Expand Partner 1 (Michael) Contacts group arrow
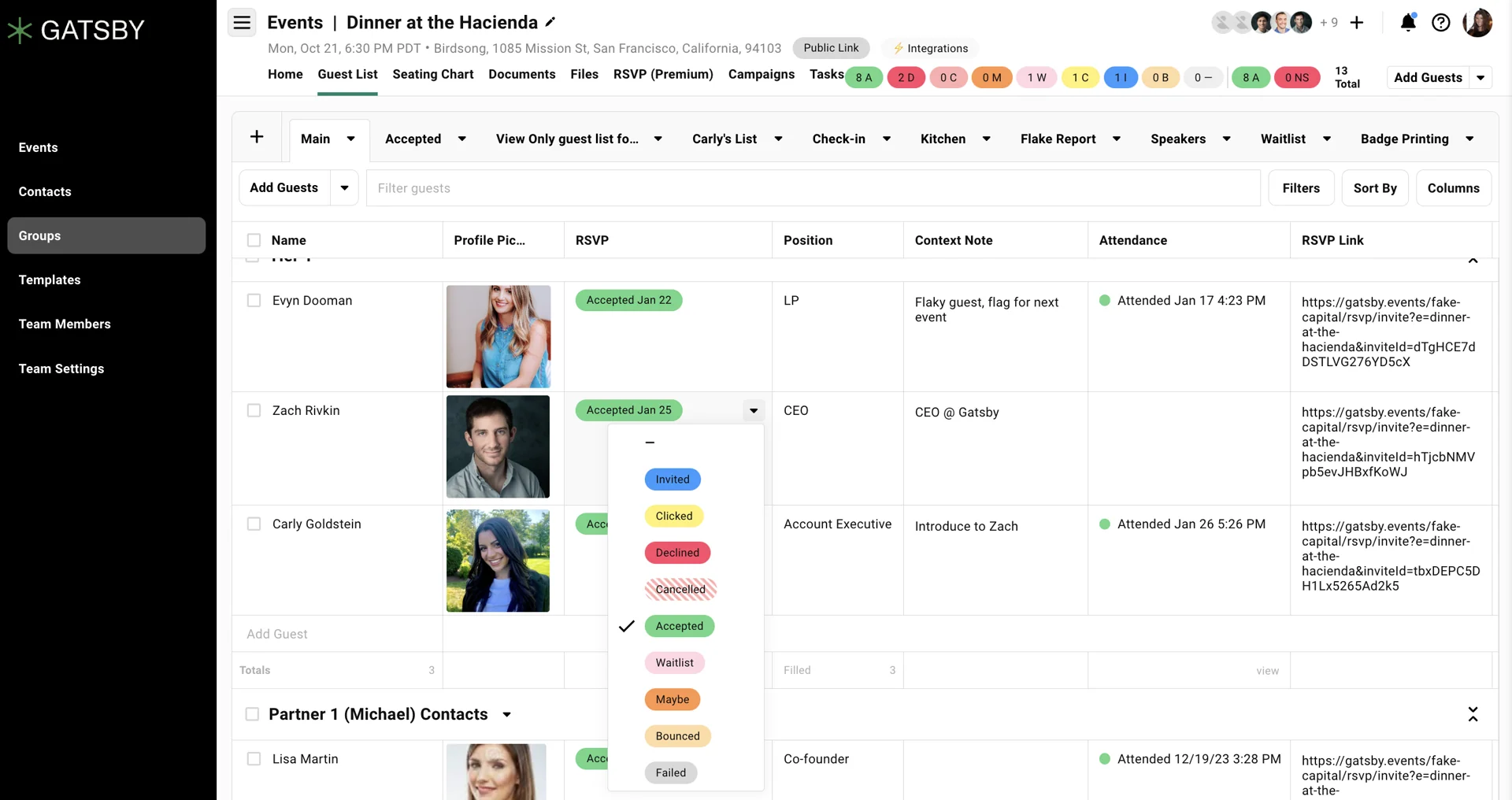The image size is (1512, 800). (x=507, y=715)
